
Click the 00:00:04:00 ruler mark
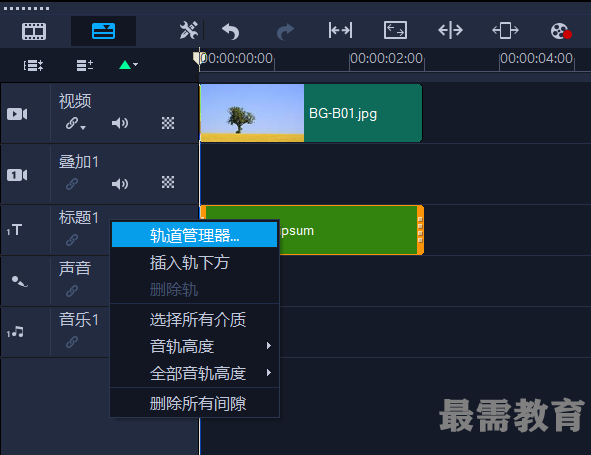(536, 58)
